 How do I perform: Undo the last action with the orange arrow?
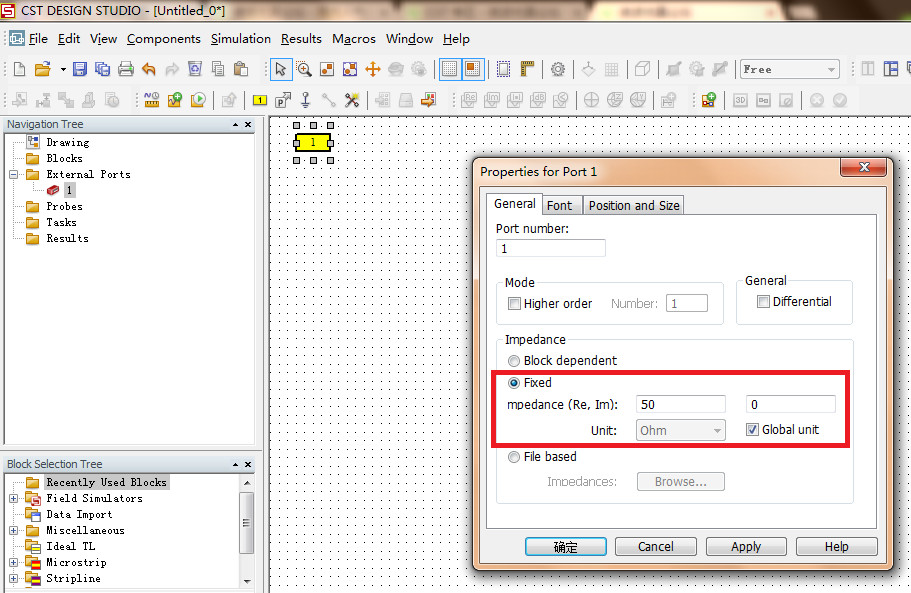pyautogui.click(x=149, y=70)
